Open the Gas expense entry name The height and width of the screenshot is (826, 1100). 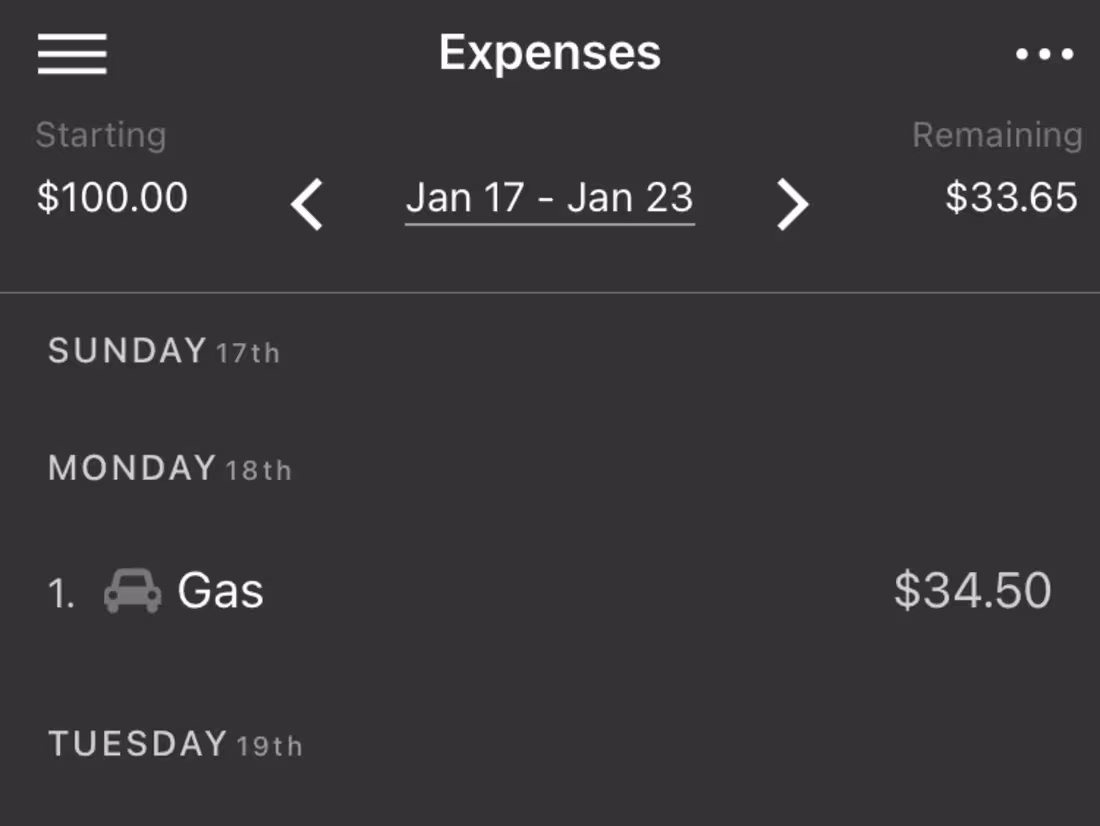(x=220, y=591)
